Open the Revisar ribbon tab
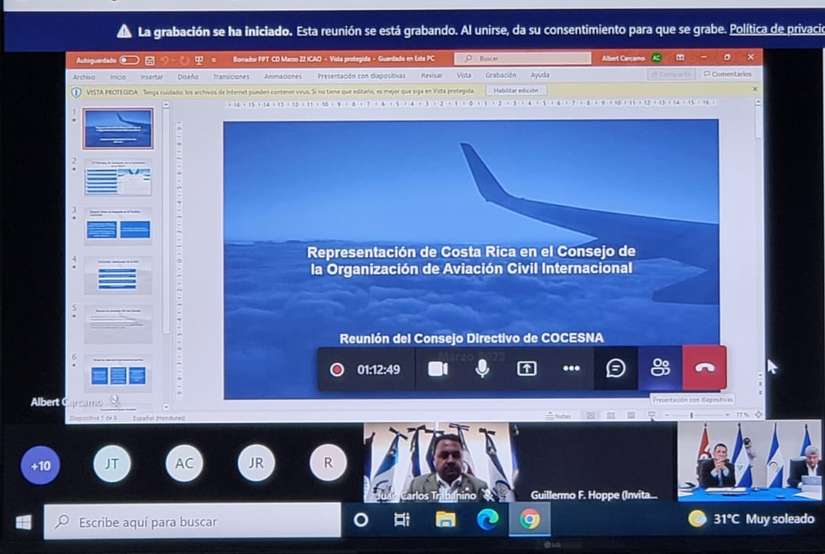This screenshot has height=554, width=825. (x=431, y=75)
